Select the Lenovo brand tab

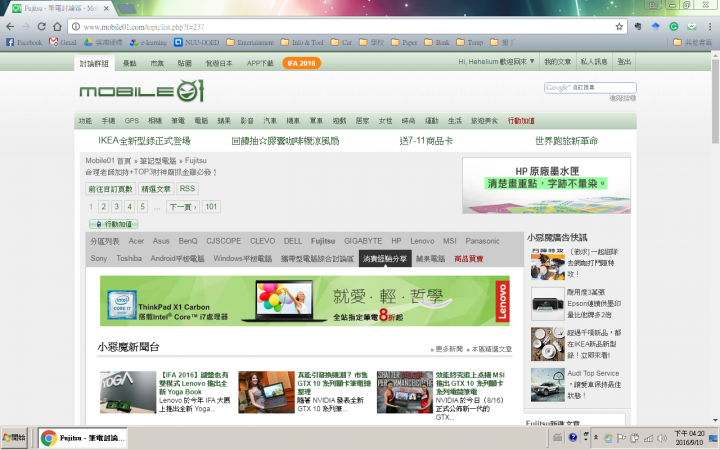pos(422,241)
